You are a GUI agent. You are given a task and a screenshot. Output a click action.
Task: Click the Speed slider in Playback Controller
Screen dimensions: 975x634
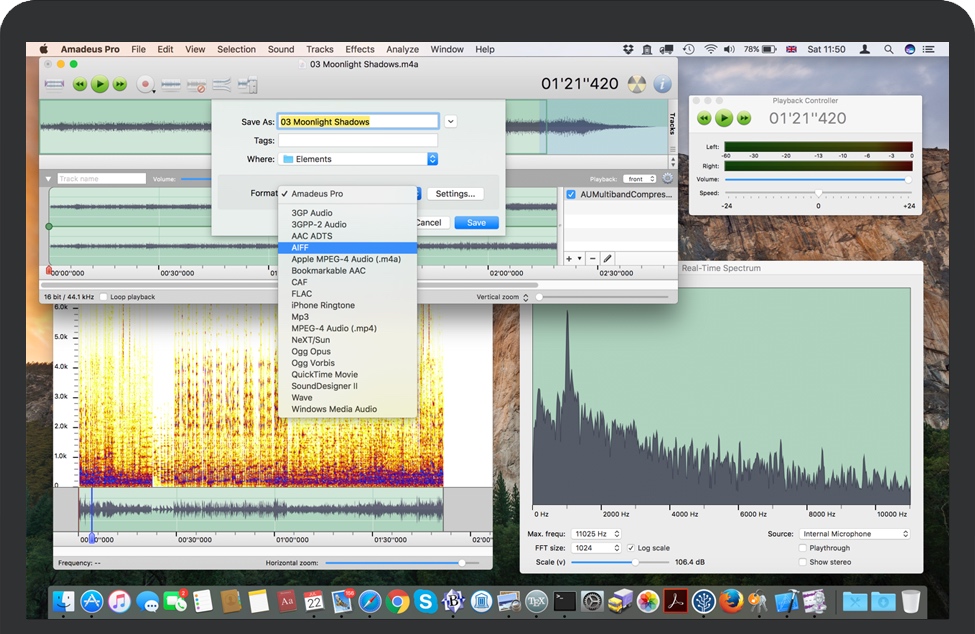click(x=818, y=193)
